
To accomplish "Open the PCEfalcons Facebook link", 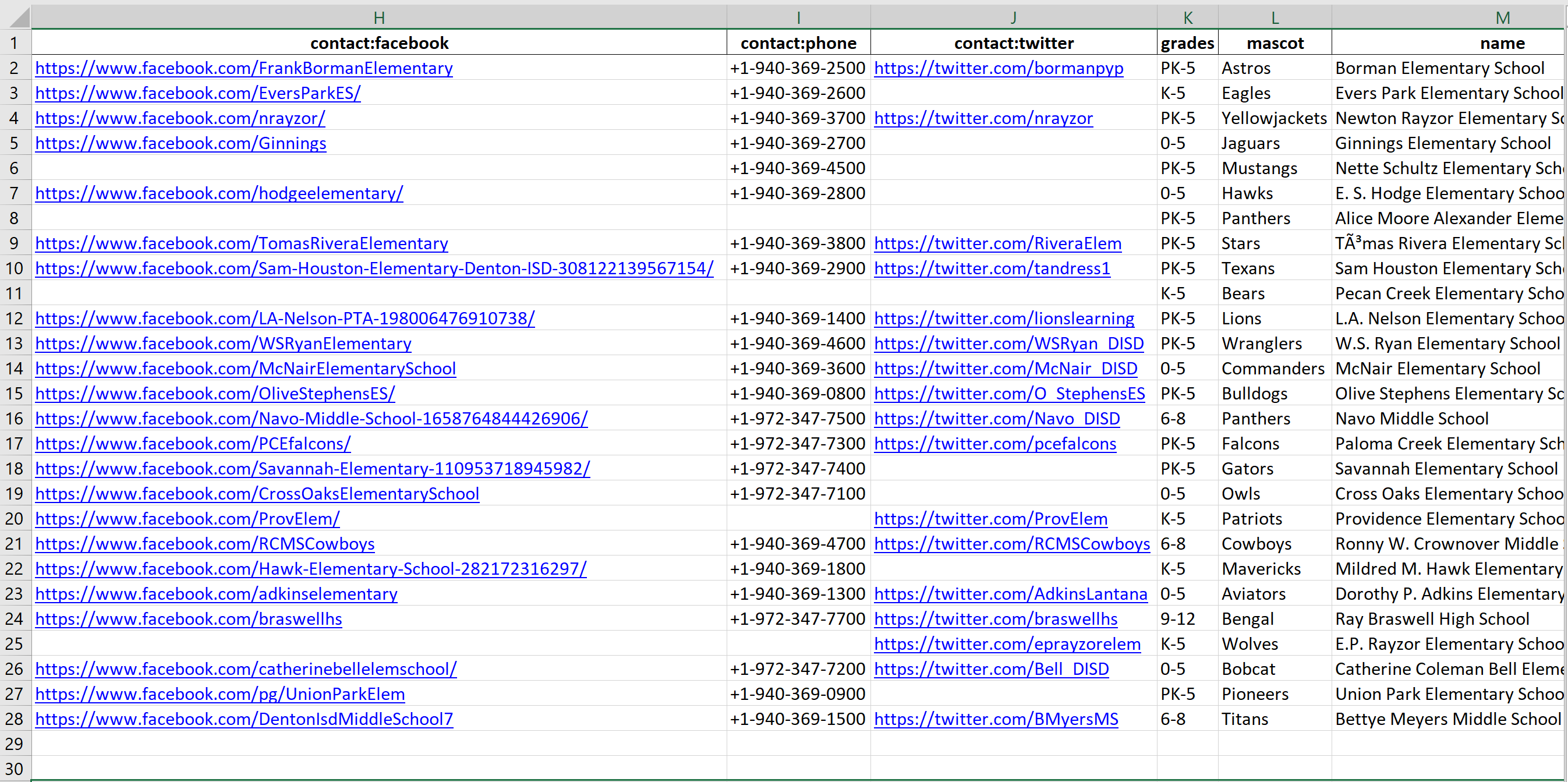I will [193, 444].
